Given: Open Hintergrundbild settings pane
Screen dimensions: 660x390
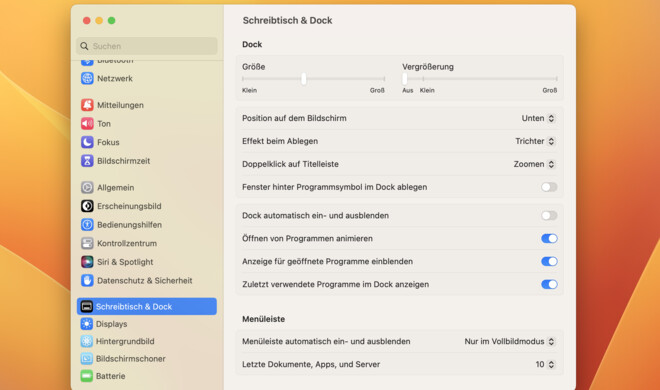Looking at the screenshot, I should pos(146,341).
